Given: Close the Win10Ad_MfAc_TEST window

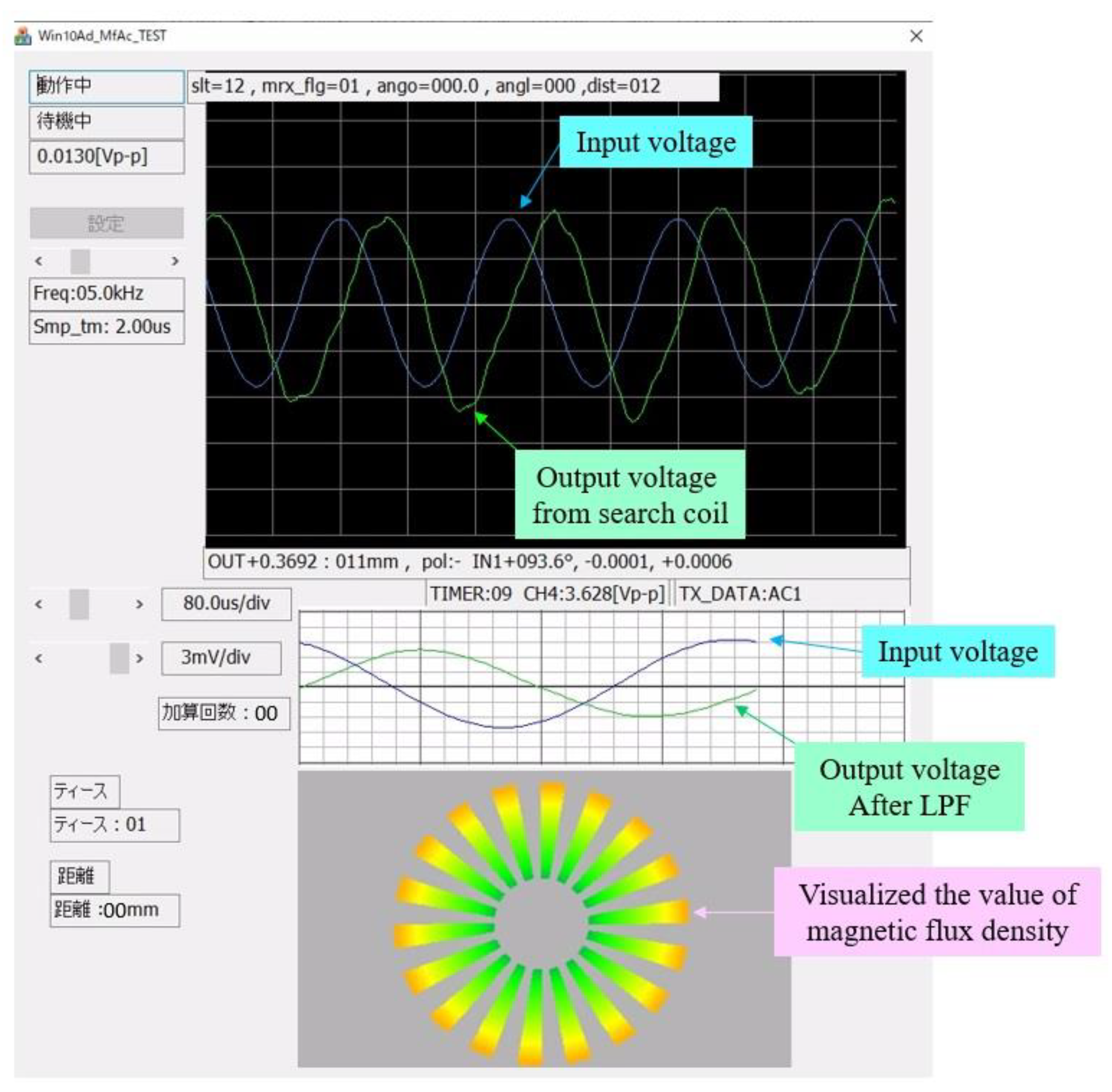Looking at the screenshot, I should point(916,36).
